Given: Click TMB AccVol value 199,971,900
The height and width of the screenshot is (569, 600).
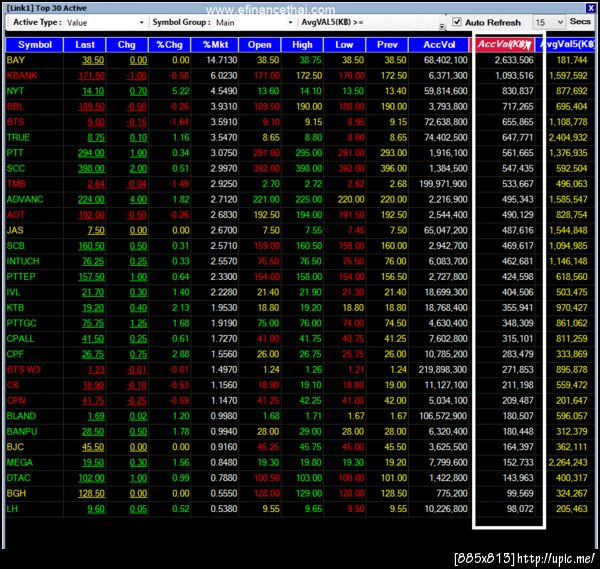Looking at the screenshot, I should (443, 184).
